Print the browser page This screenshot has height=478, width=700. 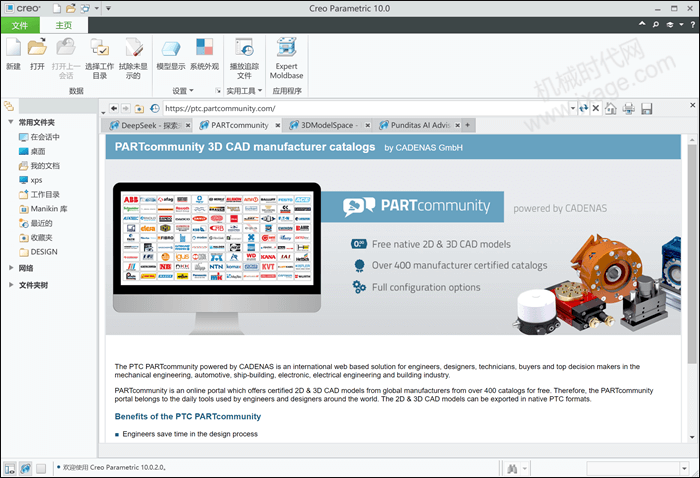pos(629,108)
